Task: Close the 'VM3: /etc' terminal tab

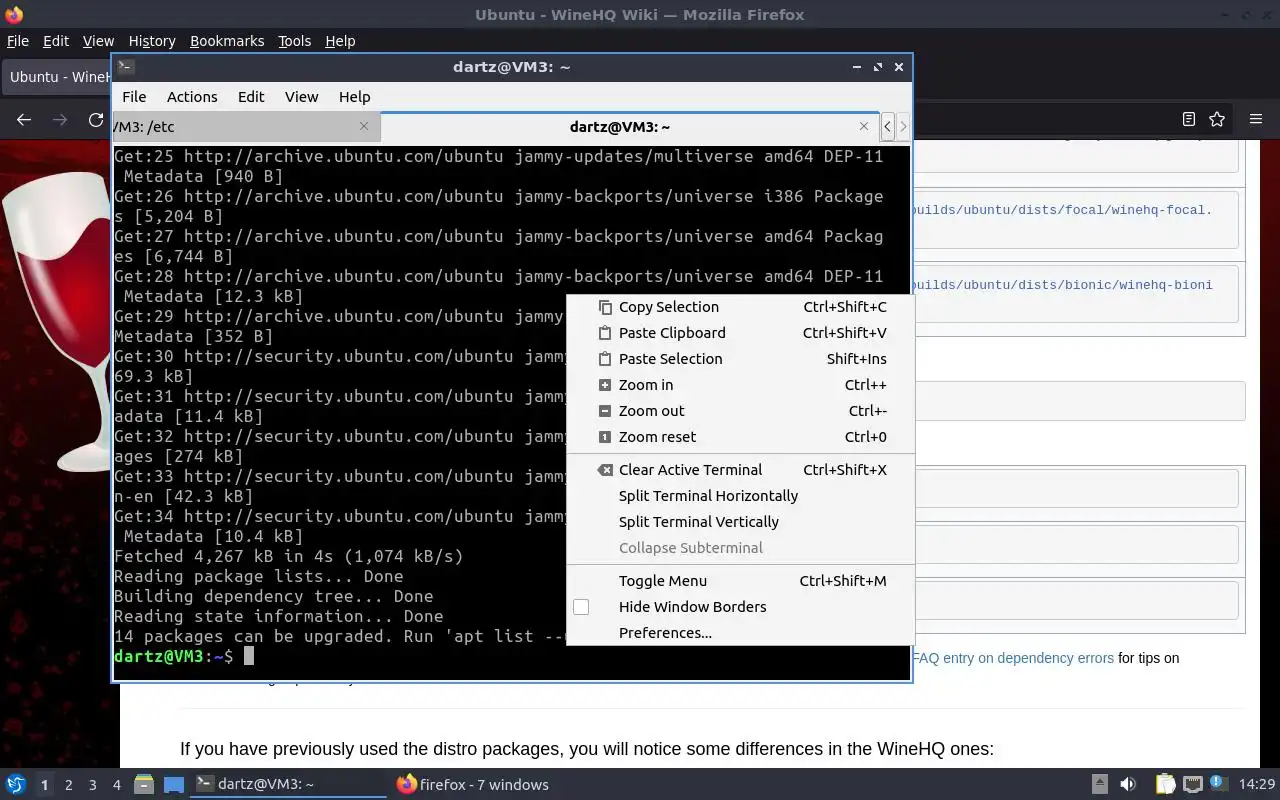Action: (364, 126)
